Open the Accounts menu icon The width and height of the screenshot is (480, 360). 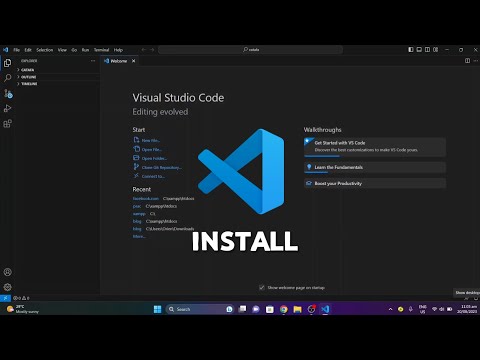(7, 272)
